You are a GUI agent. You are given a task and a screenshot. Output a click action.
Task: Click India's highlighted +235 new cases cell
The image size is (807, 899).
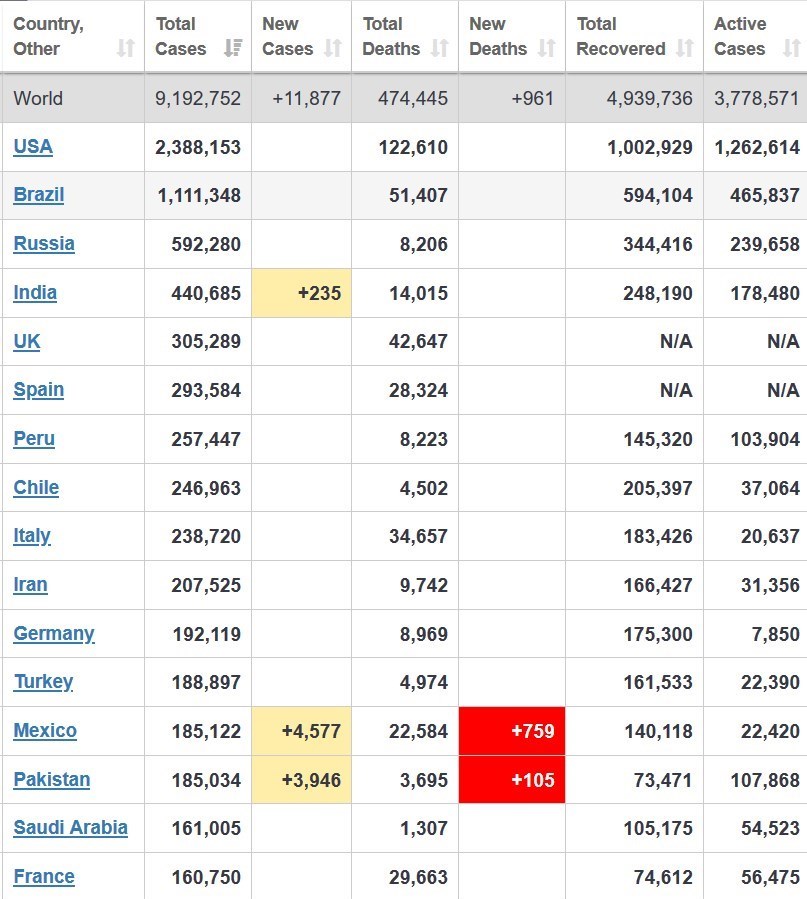pyautogui.click(x=302, y=293)
